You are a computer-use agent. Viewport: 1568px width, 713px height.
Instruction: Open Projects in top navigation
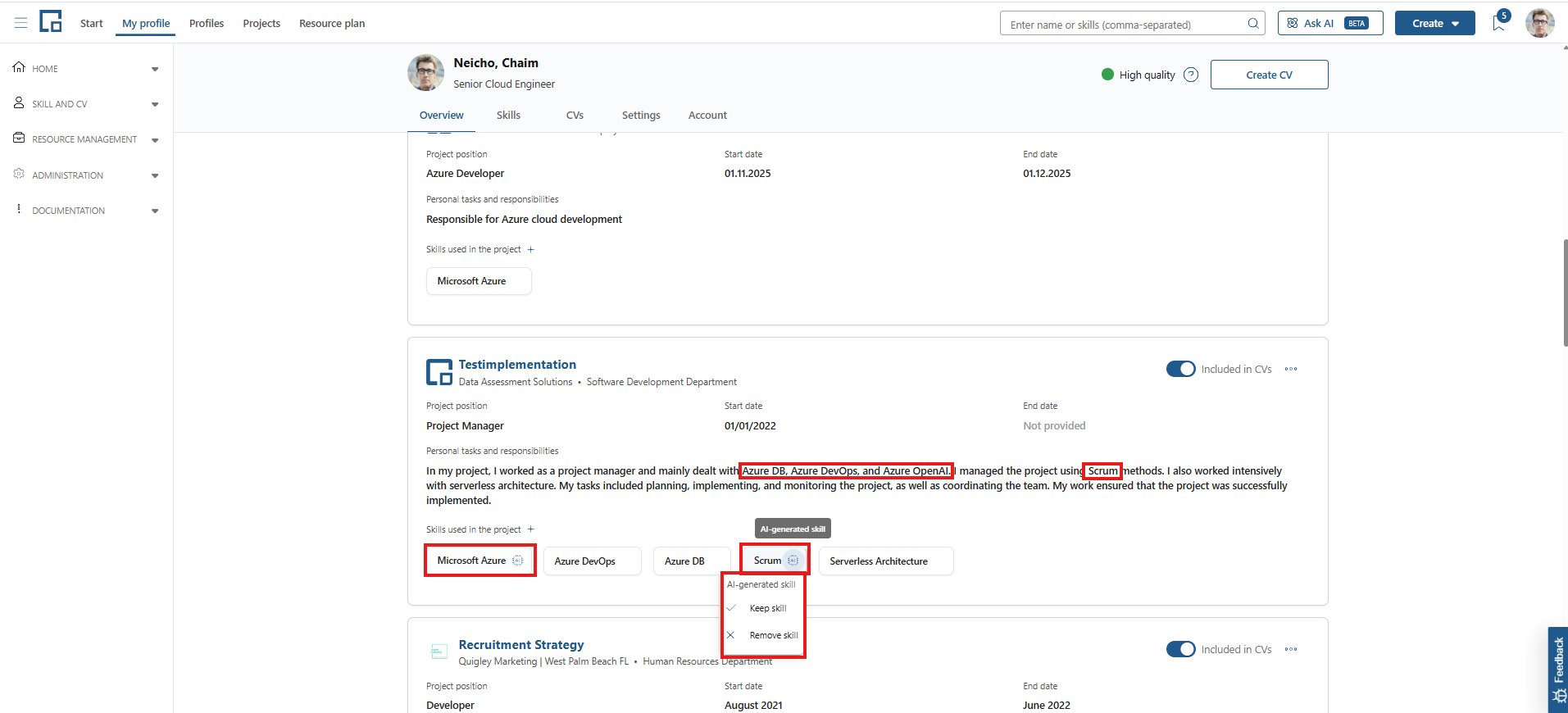[261, 23]
